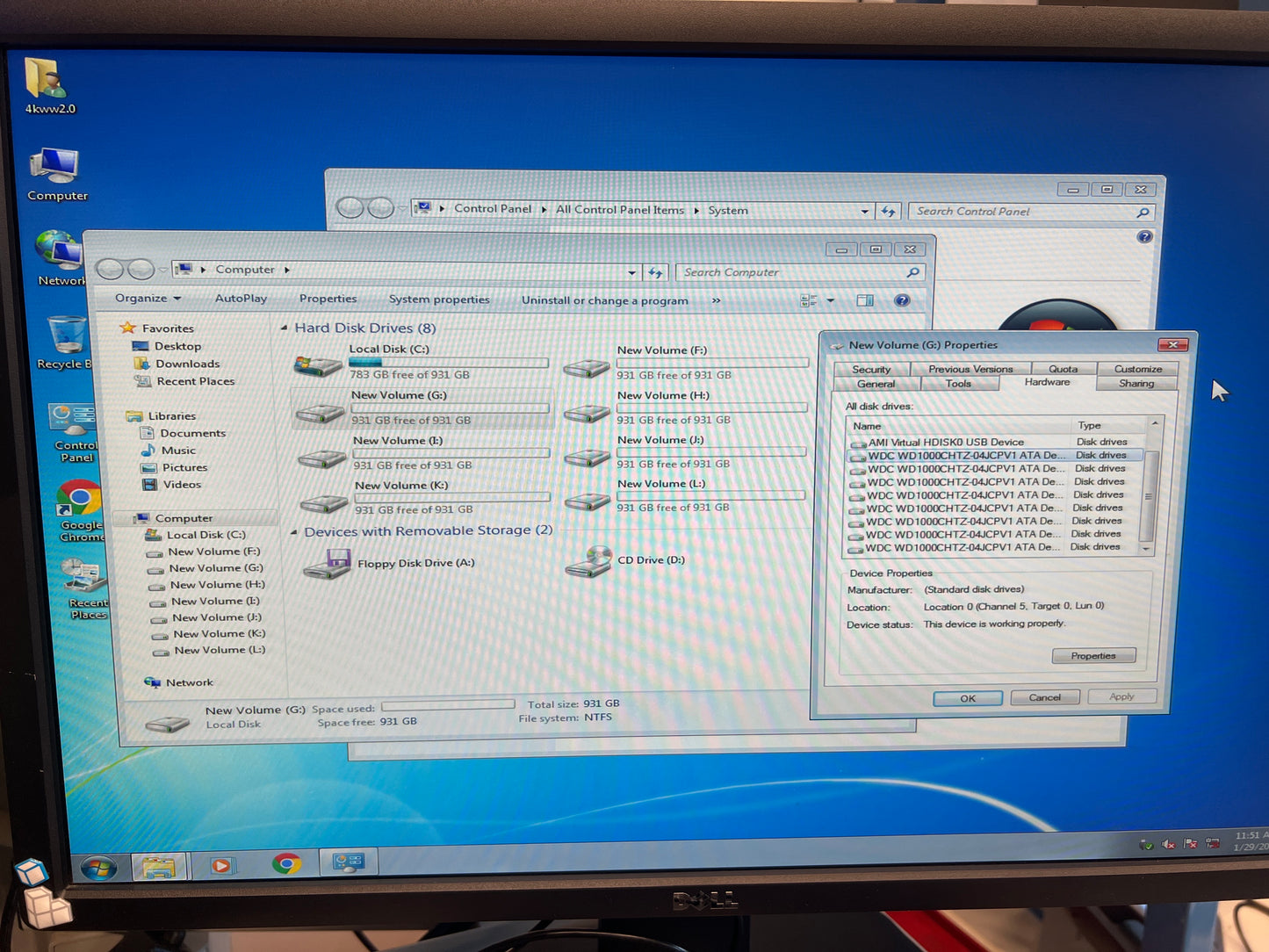
Task: Open Windows Explorer from the taskbar
Action: point(158,867)
